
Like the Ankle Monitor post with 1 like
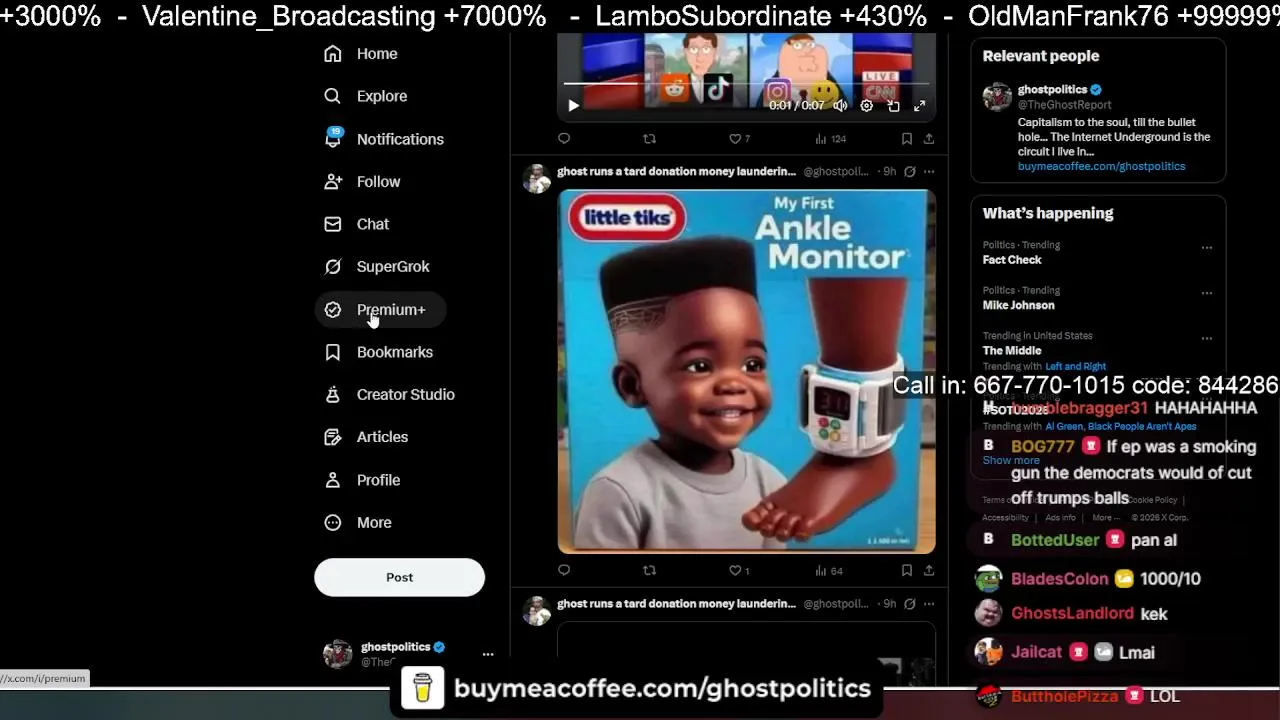pos(739,570)
